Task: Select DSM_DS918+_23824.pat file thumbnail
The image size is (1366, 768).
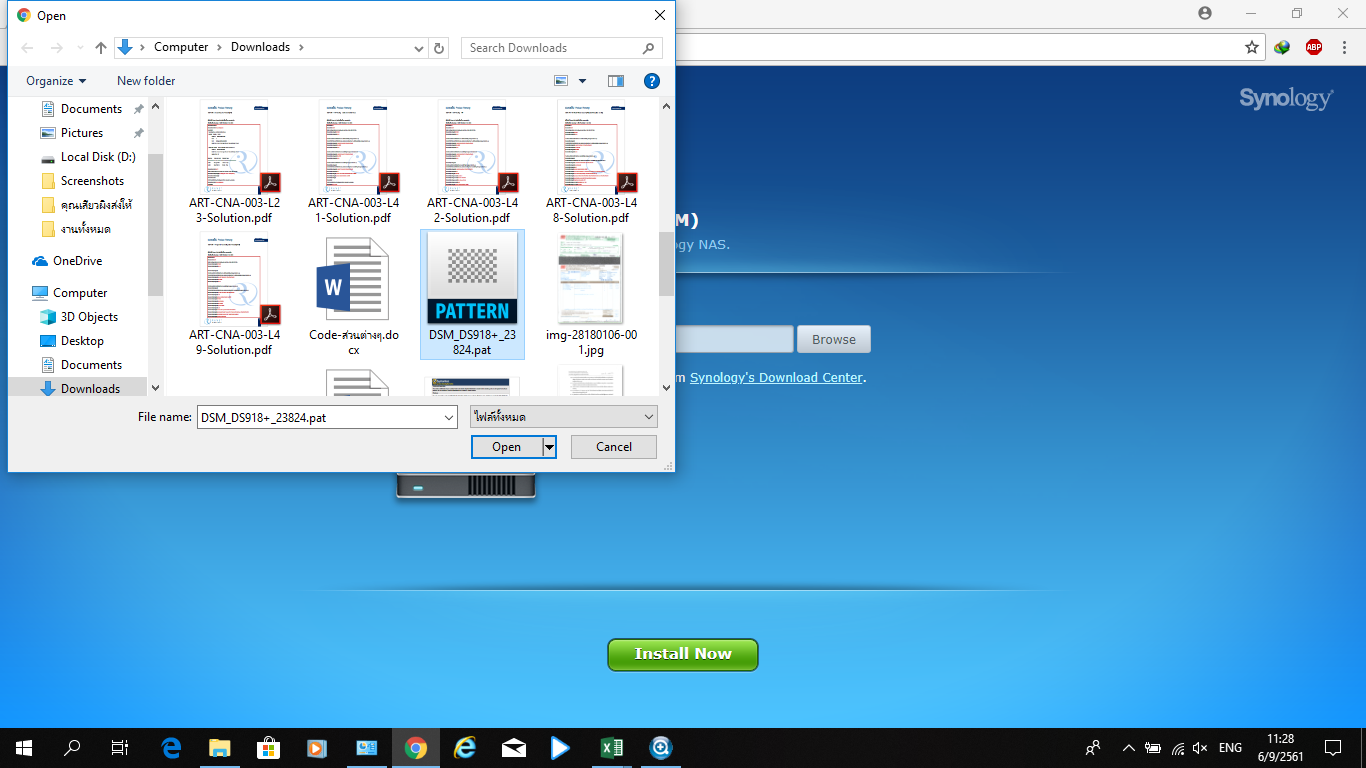Action: coord(473,281)
